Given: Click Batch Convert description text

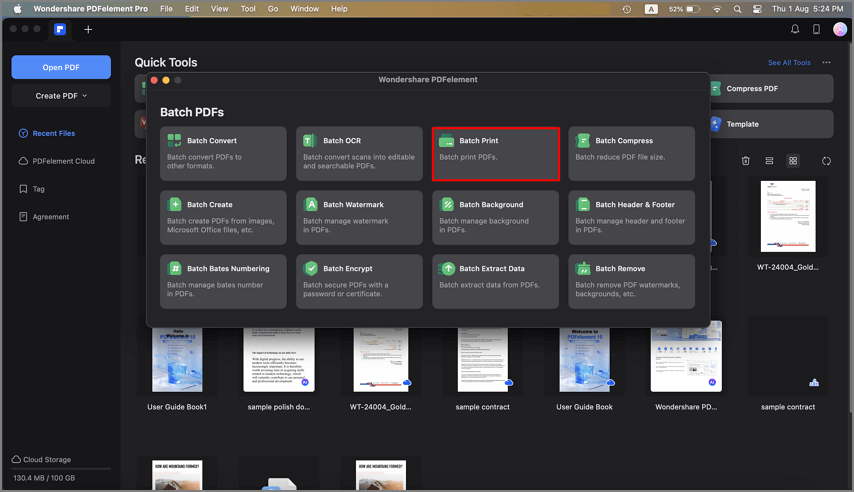Looking at the screenshot, I should coord(204,161).
